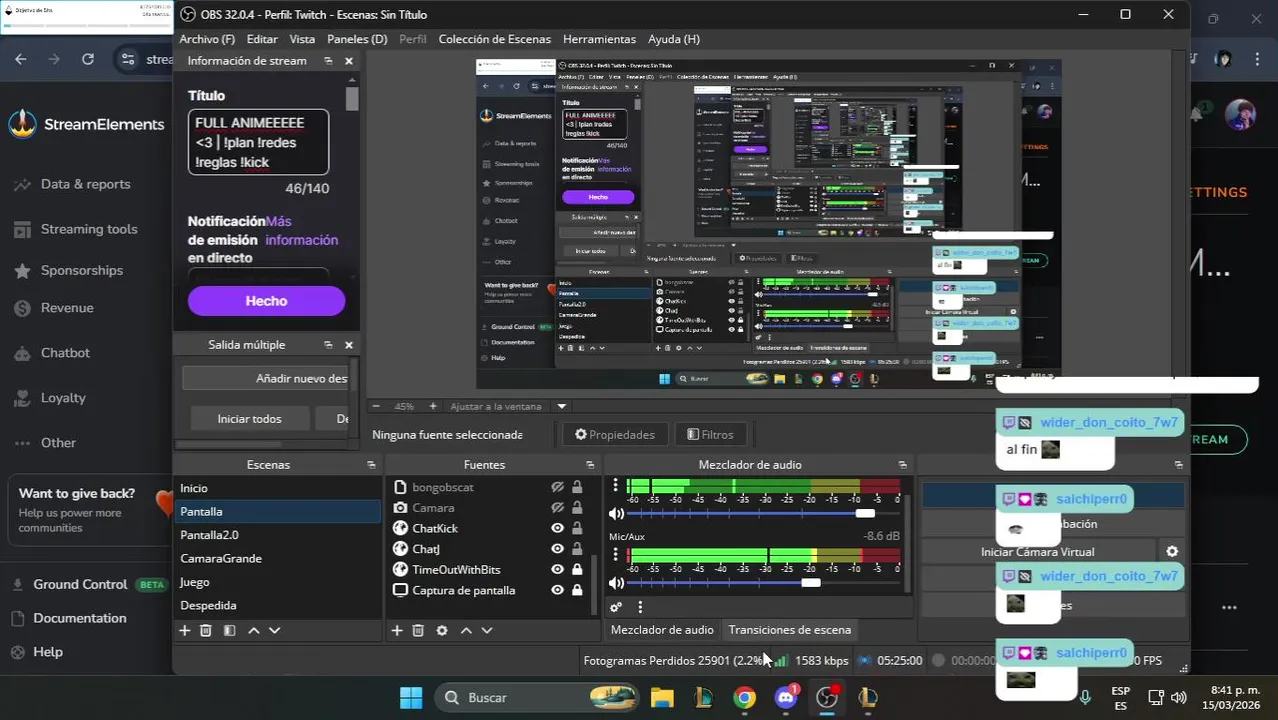
Task: Open the Ayuda menu
Action: click(674, 39)
